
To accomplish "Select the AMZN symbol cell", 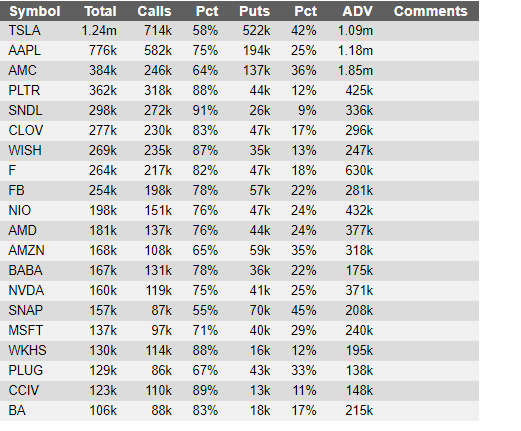I will pos(26,251).
